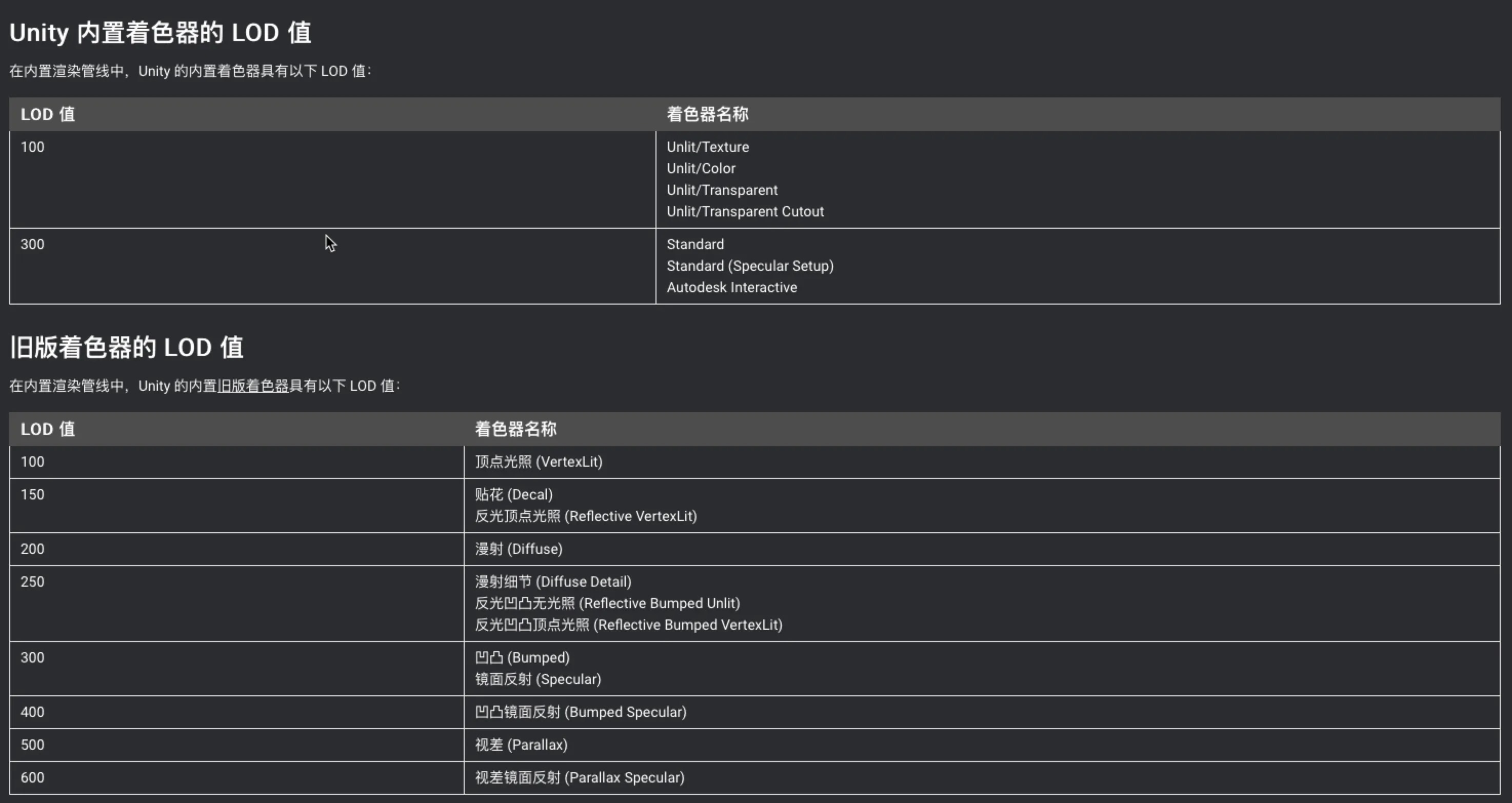Click the Unlit/Texture entry
Viewport: 1512px width, 803px height.
707,147
